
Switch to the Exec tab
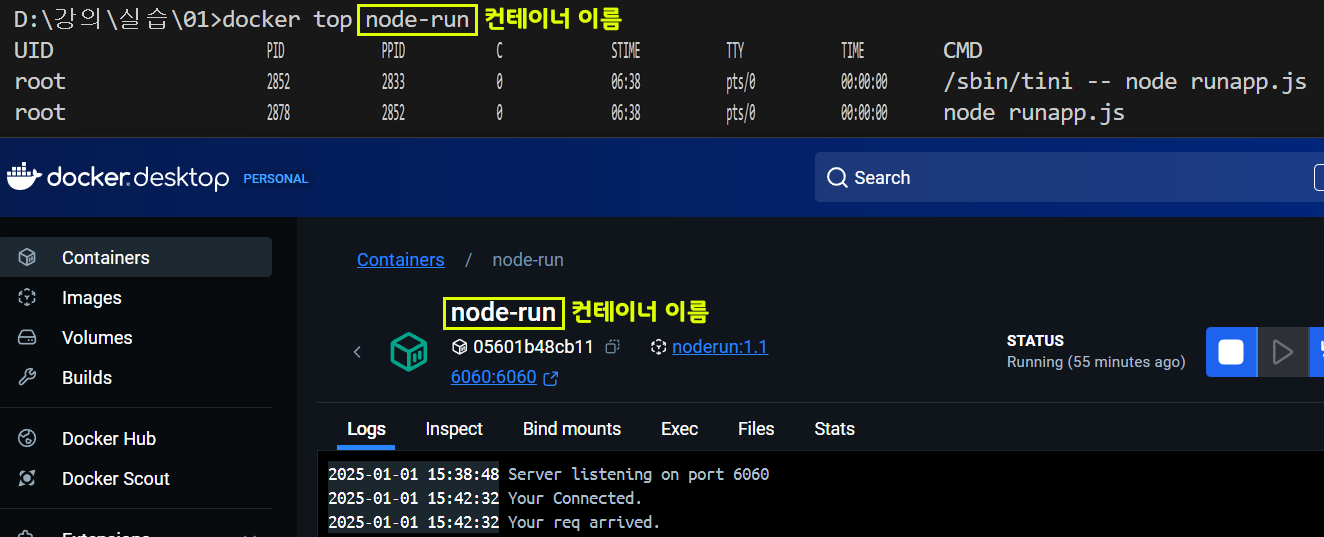pos(679,429)
